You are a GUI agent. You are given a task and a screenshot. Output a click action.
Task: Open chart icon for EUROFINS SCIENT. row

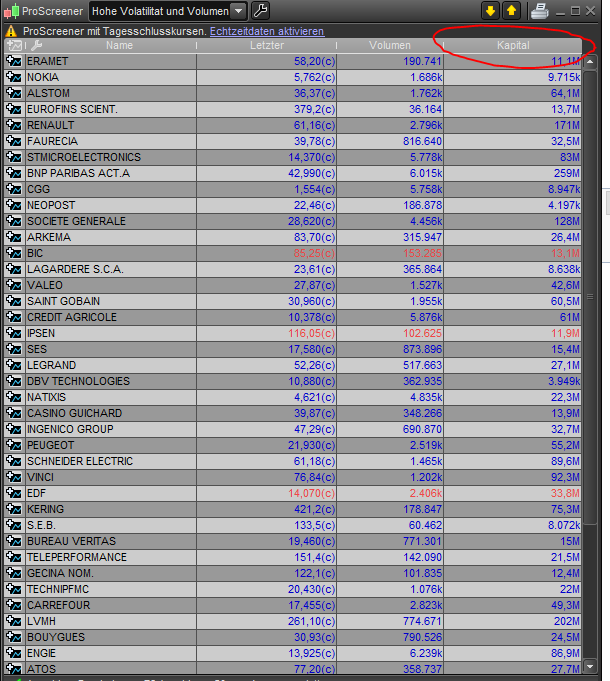pos(14,109)
